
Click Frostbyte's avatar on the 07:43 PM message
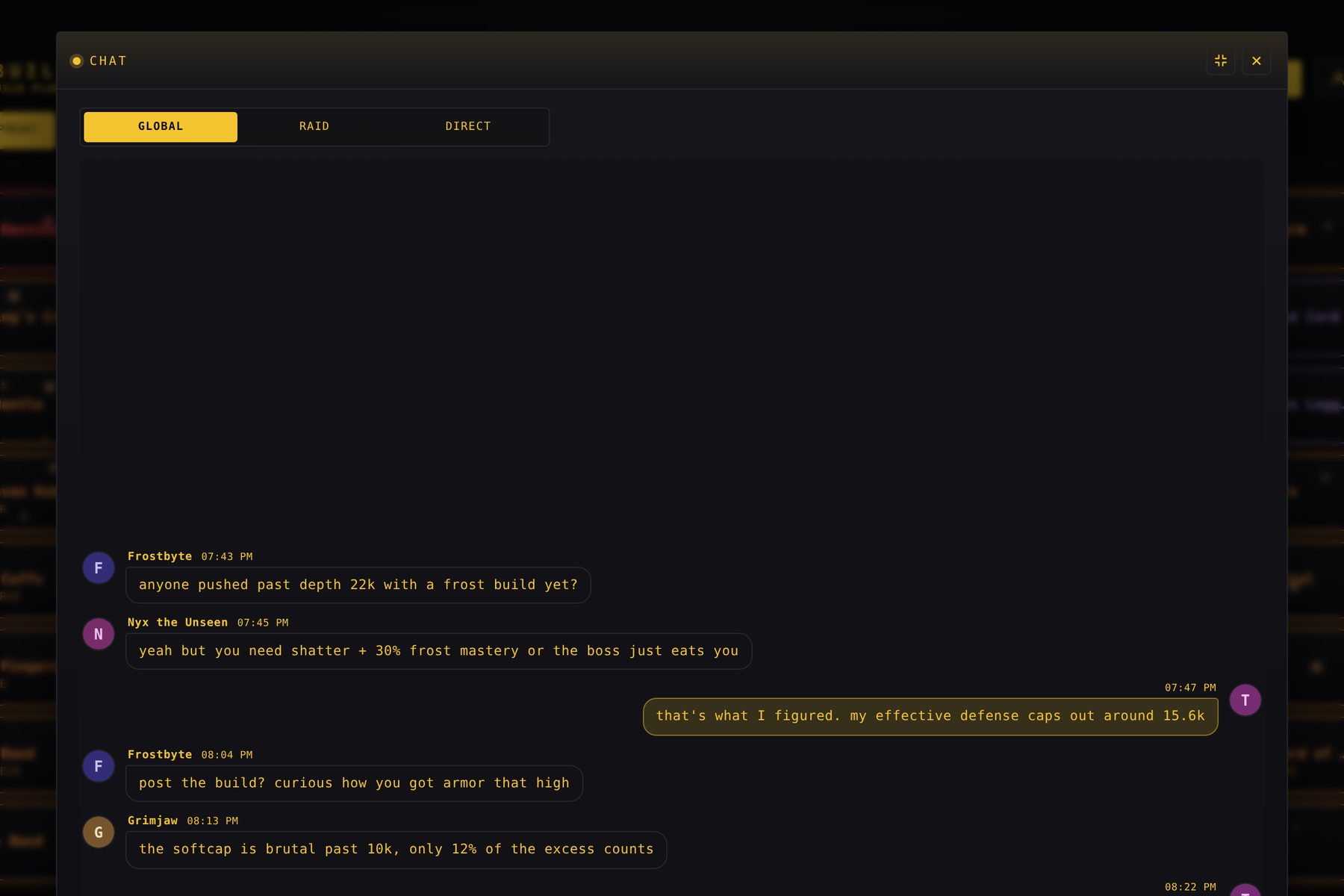[99, 568]
